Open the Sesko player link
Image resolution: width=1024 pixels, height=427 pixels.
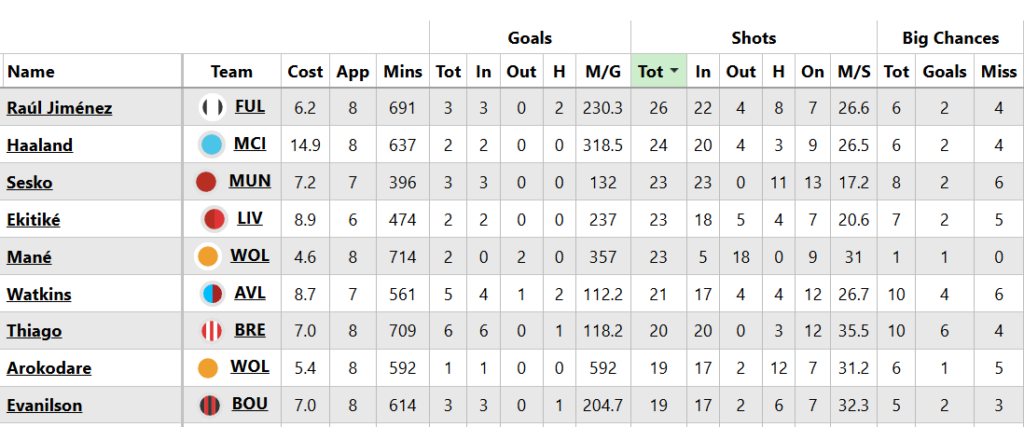tap(30, 182)
